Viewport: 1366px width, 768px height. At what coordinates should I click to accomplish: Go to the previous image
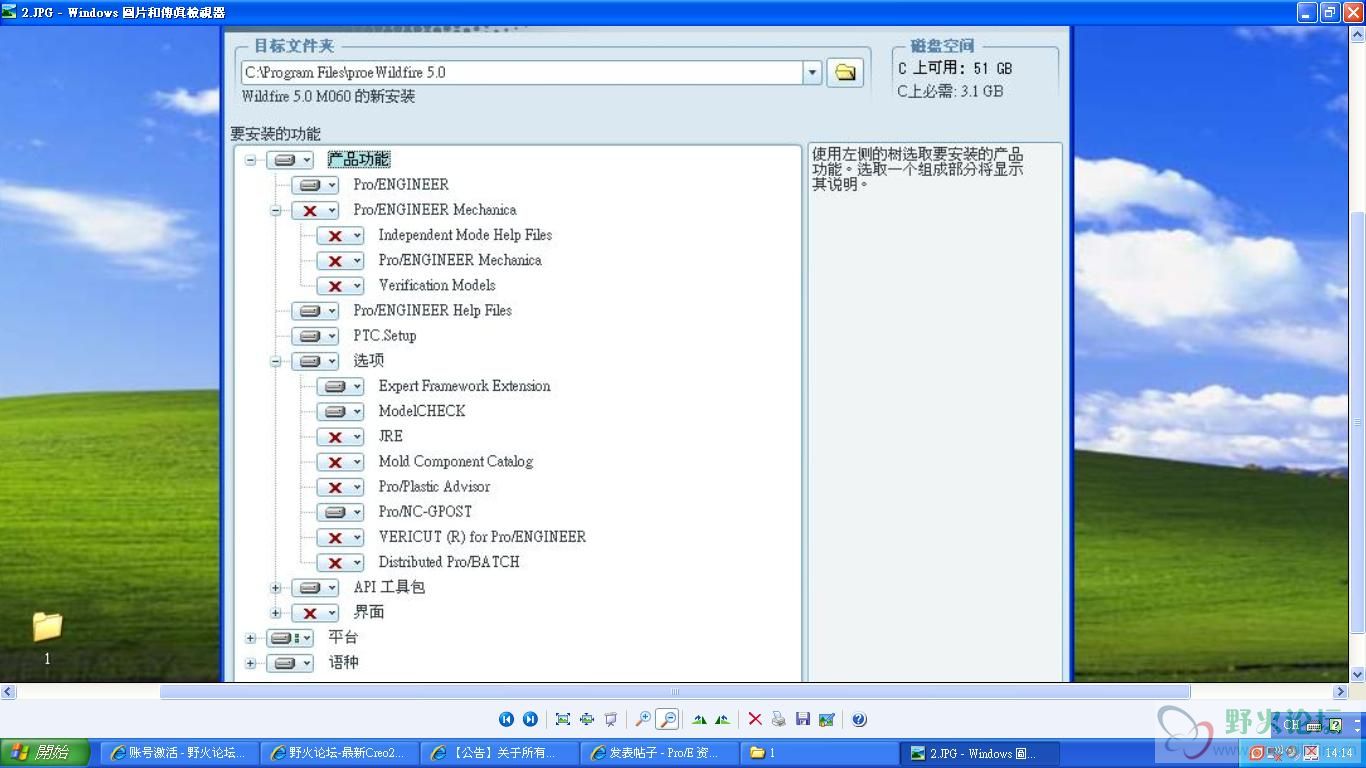click(506, 719)
